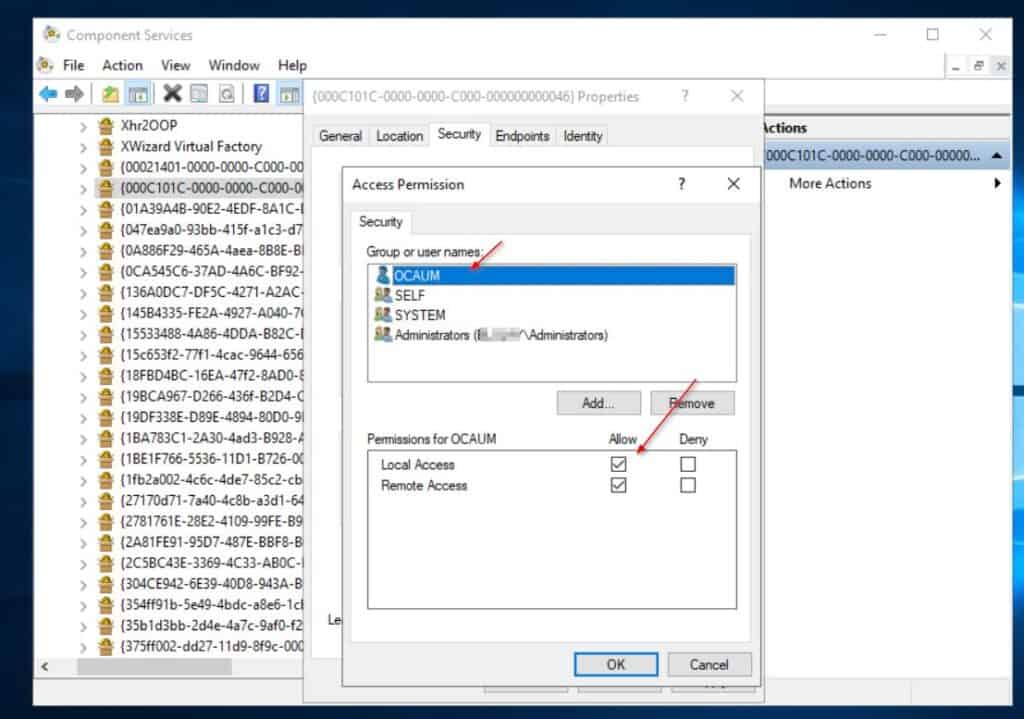Image resolution: width=1024 pixels, height=719 pixels.
Task: Toggle Show/Hide Console Tree toolbar icon
Action: coord(138,94)
